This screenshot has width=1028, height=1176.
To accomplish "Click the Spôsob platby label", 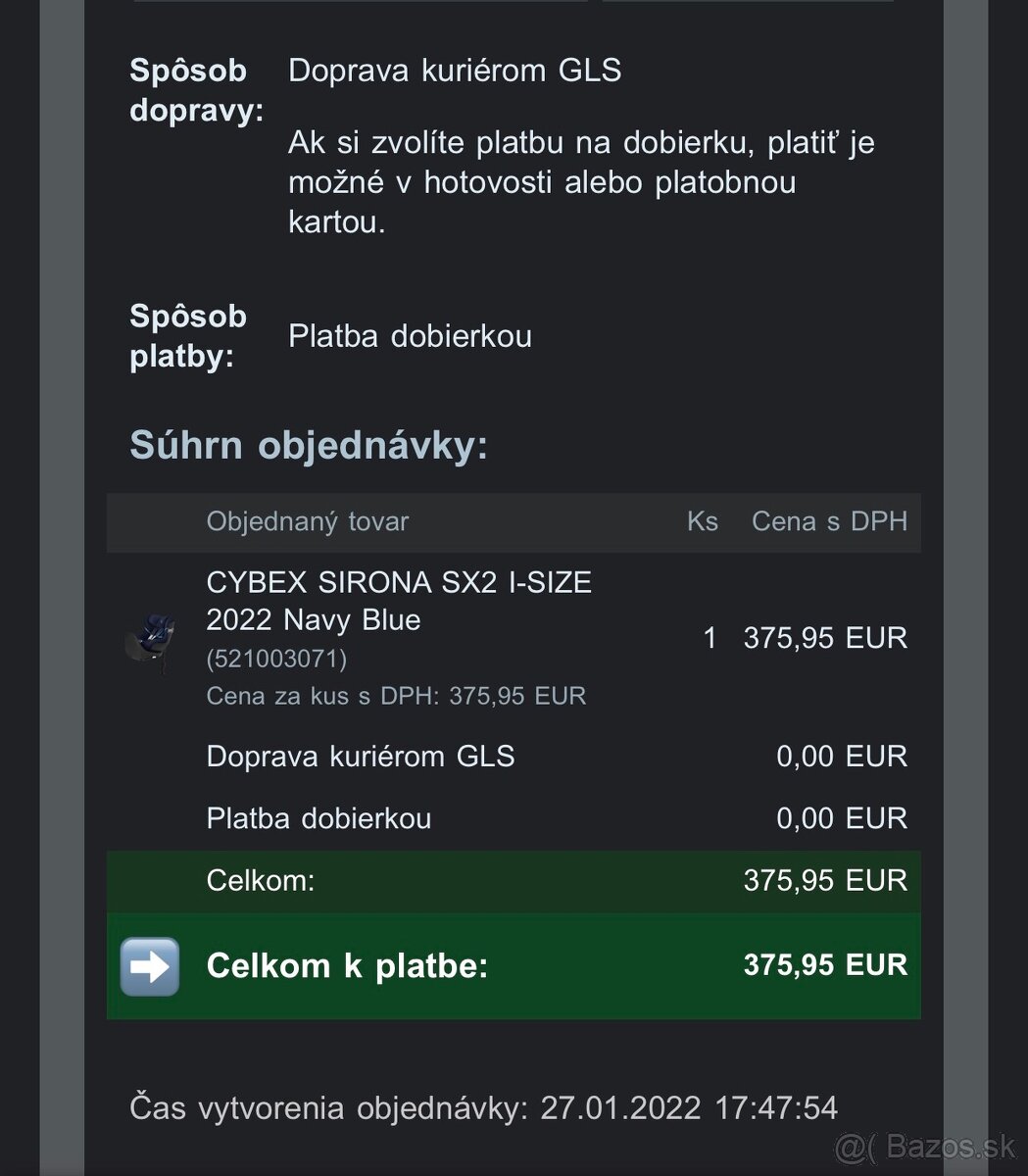I will tap(187, 336).
